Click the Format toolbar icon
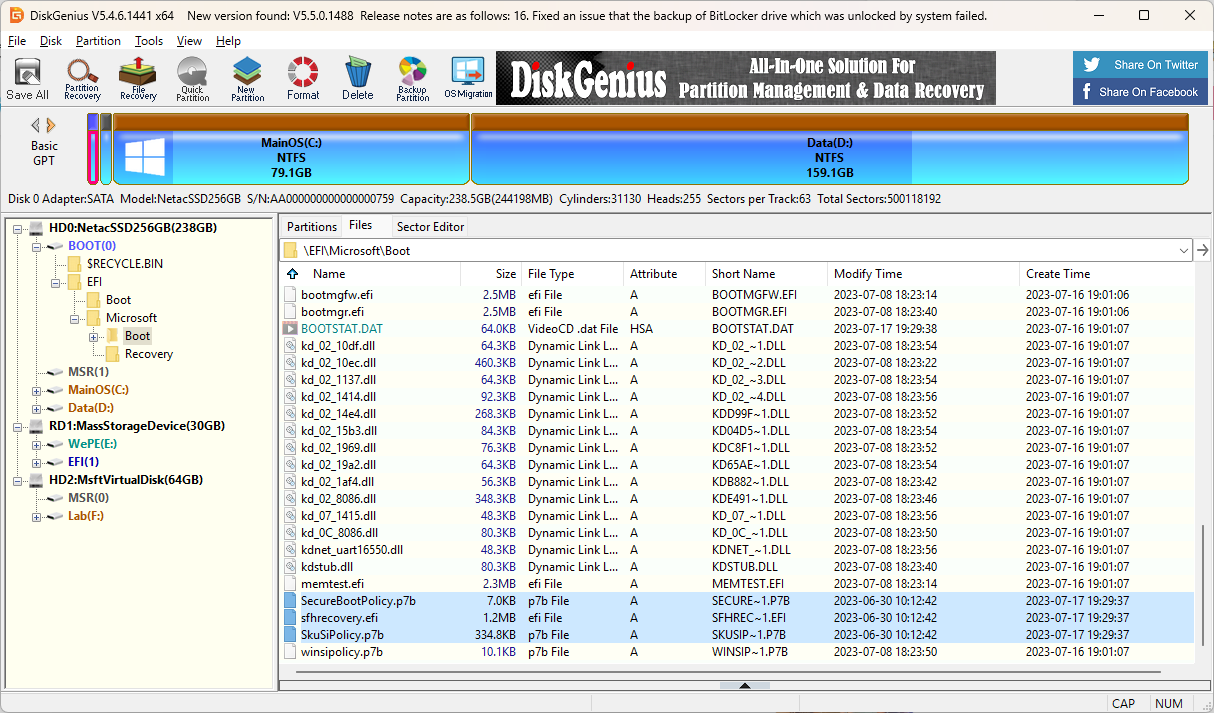 [x=303, y=78]
